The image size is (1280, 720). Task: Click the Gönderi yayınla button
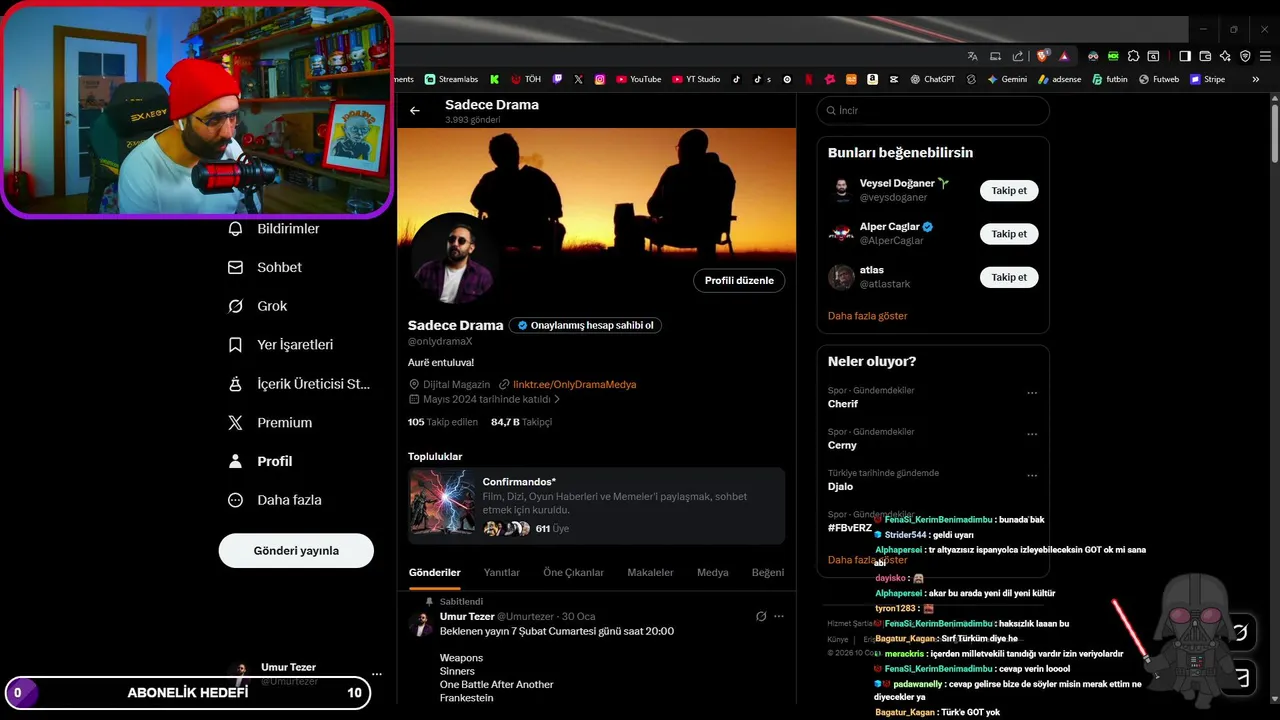[x=296, y=551]
